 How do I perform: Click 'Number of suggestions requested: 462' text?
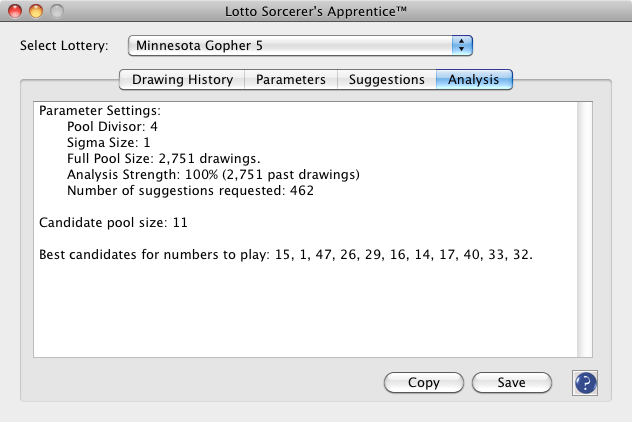point(190,191)
